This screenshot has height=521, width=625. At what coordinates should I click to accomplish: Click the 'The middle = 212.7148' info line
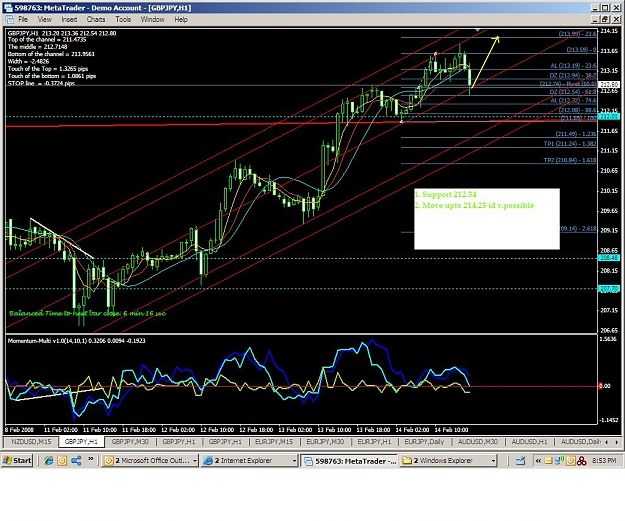(37, 47)
